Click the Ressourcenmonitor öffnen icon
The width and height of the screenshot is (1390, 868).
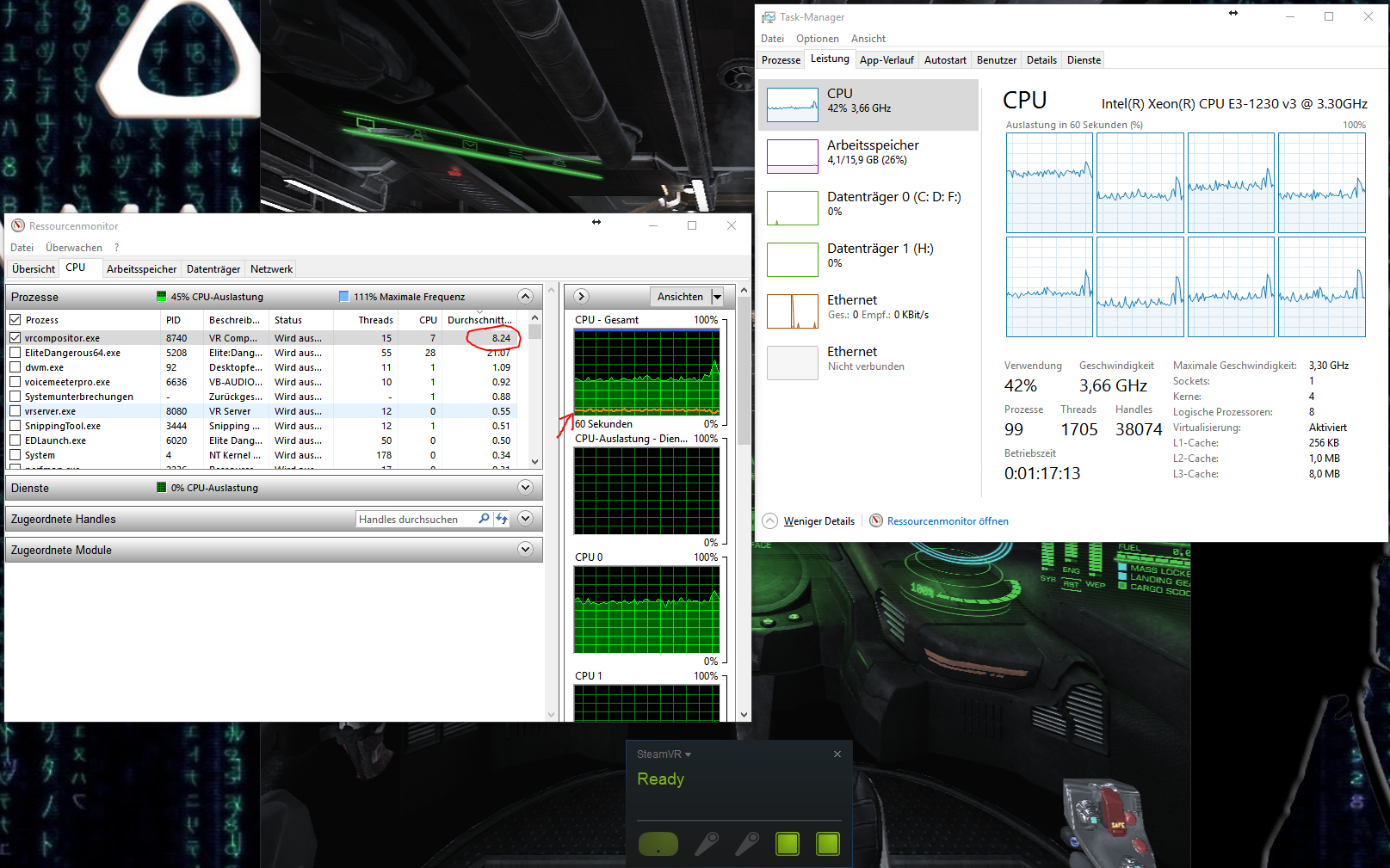click(876, 520)
